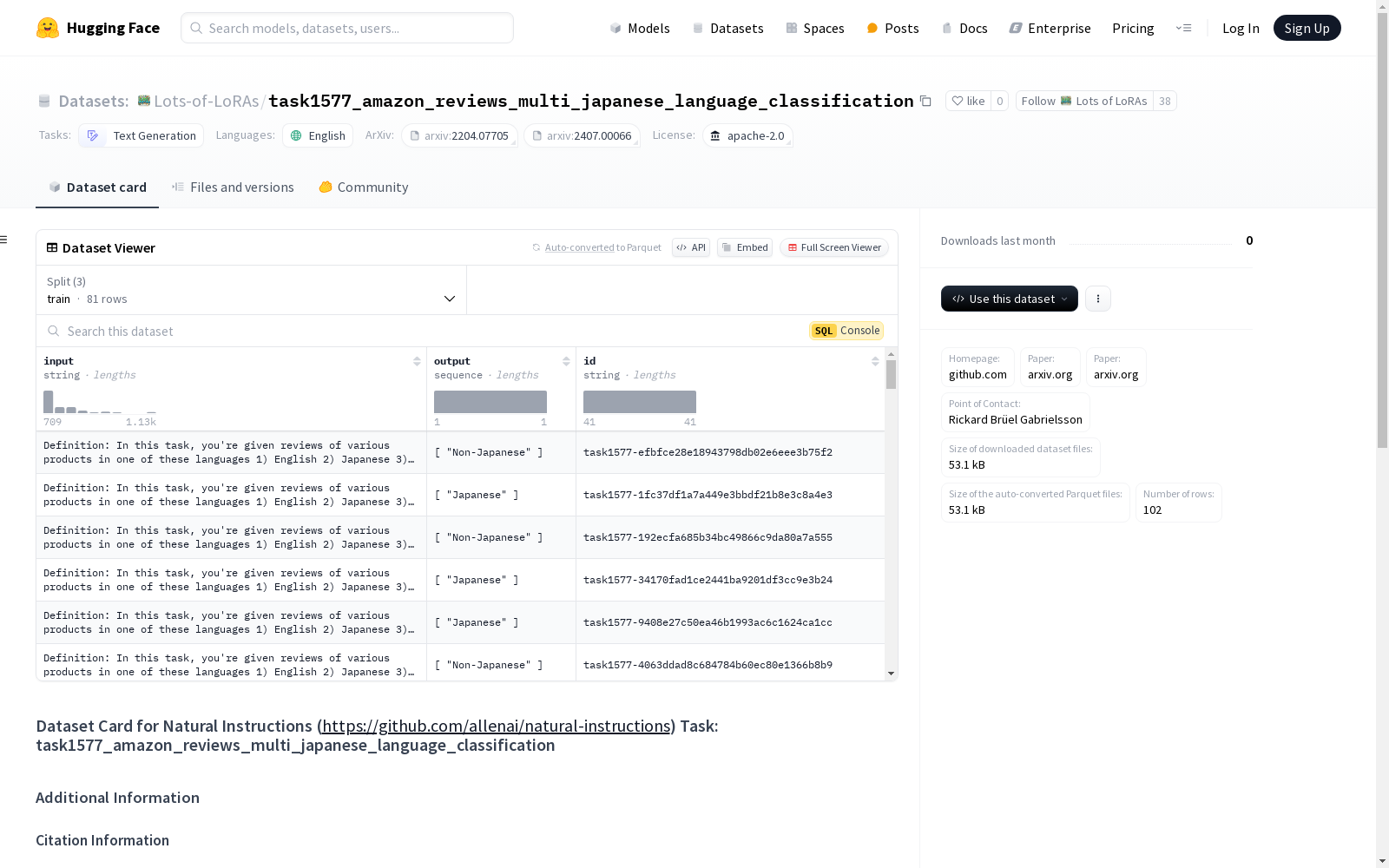Open Models page
Image resolution: width=1389 pixels, height=868 pixels.
(640, 28)
